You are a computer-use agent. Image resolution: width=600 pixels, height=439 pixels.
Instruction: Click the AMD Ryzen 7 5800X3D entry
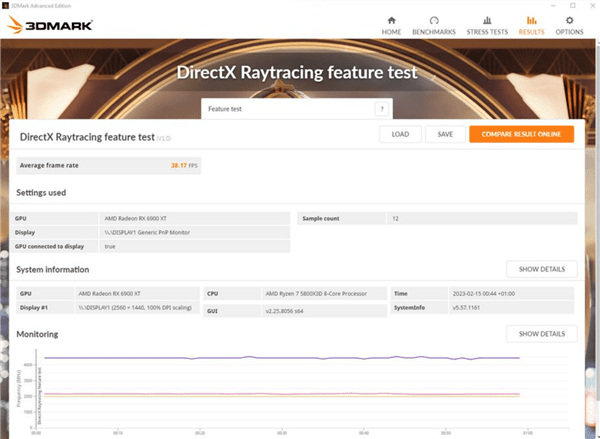316,294
